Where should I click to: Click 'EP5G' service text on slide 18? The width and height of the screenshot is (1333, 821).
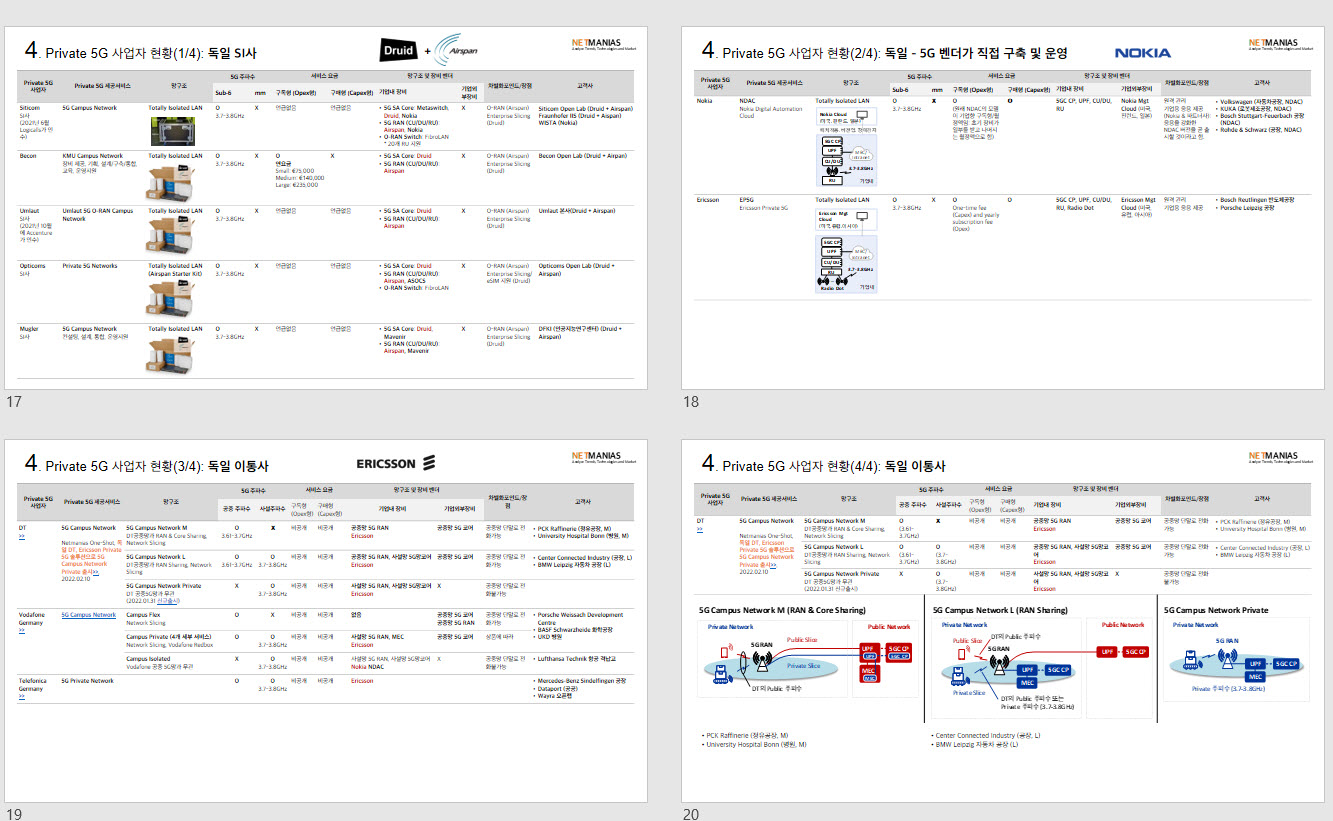pyautogui.click(x=746, y=200)
